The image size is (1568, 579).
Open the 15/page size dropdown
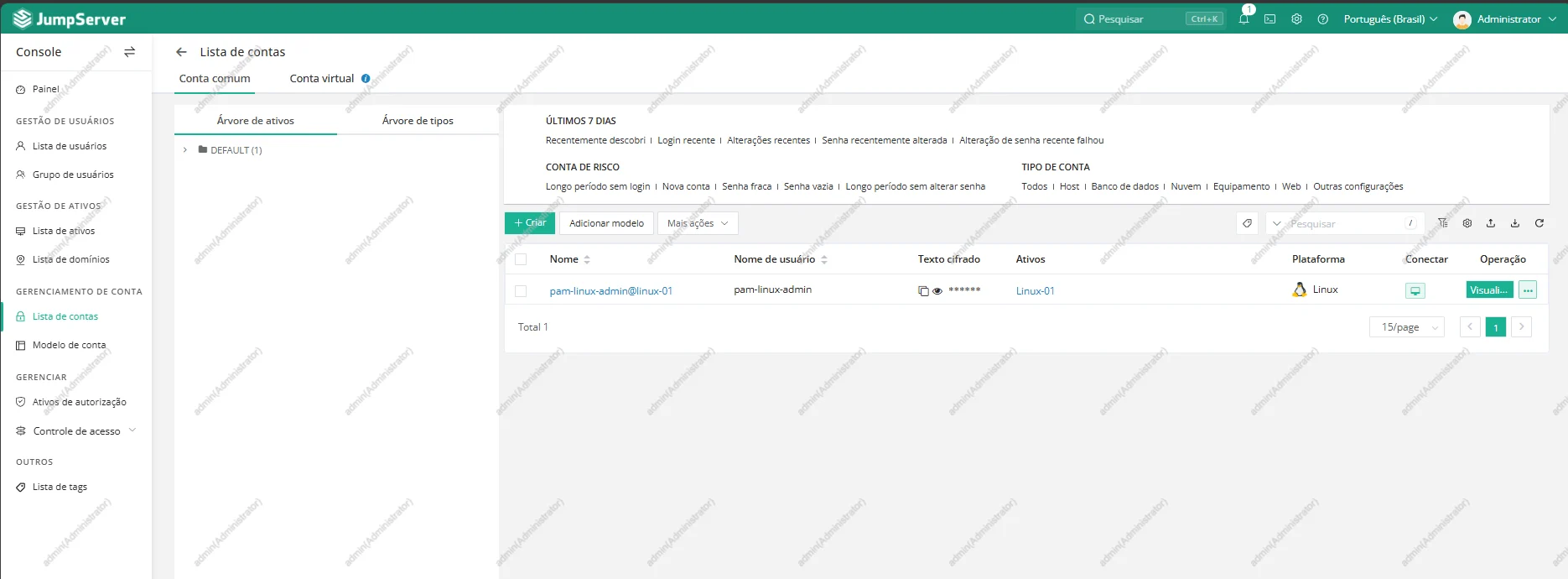click(x=1407, y=327)
